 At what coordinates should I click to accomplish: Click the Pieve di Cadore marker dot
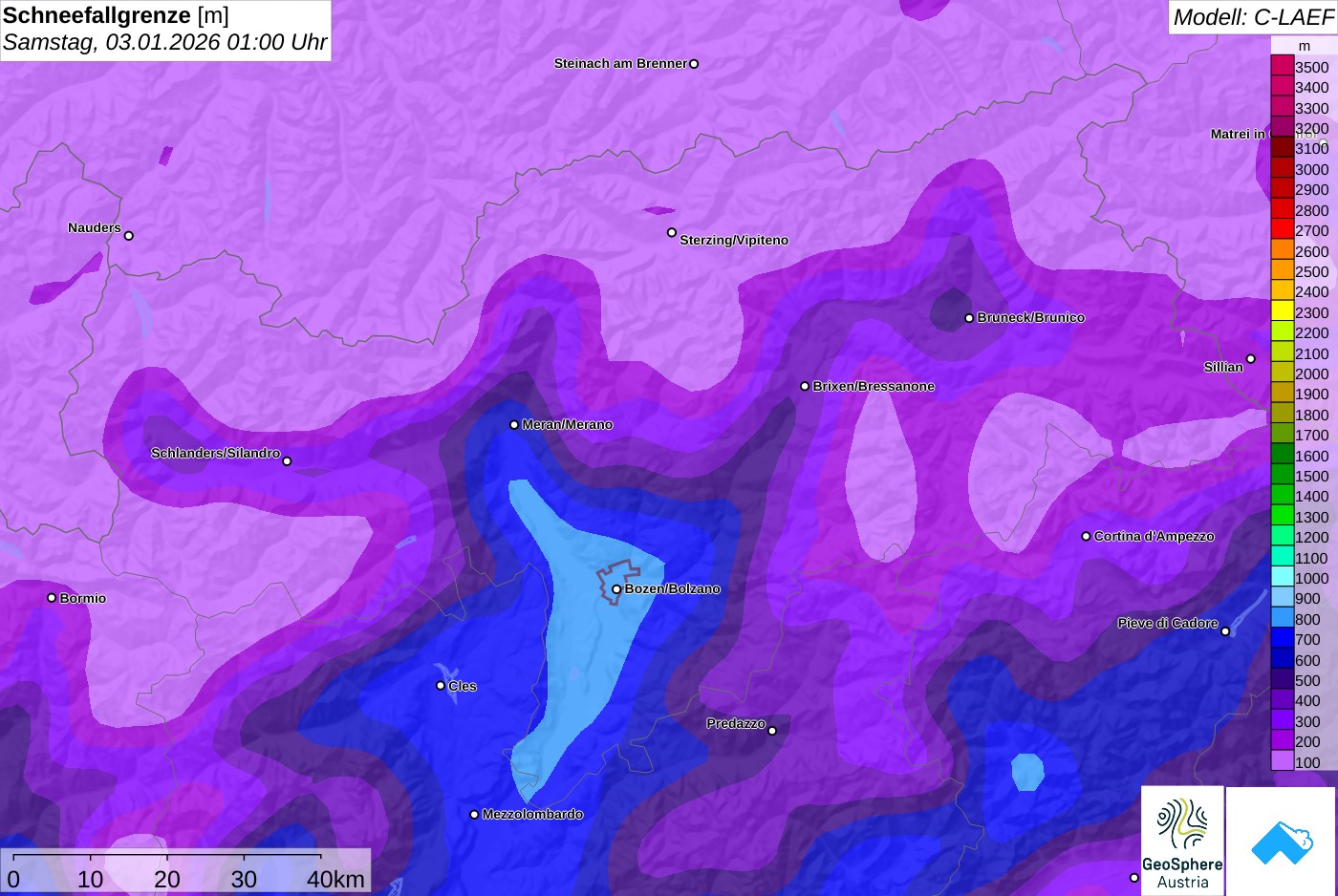(x=1225, y=631)
